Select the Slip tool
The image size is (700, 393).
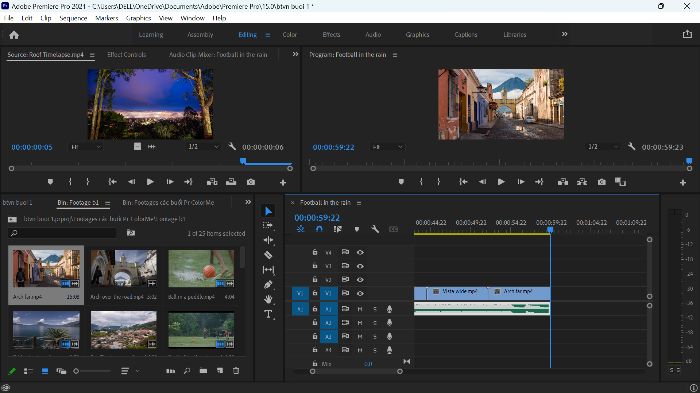point(268,270)
